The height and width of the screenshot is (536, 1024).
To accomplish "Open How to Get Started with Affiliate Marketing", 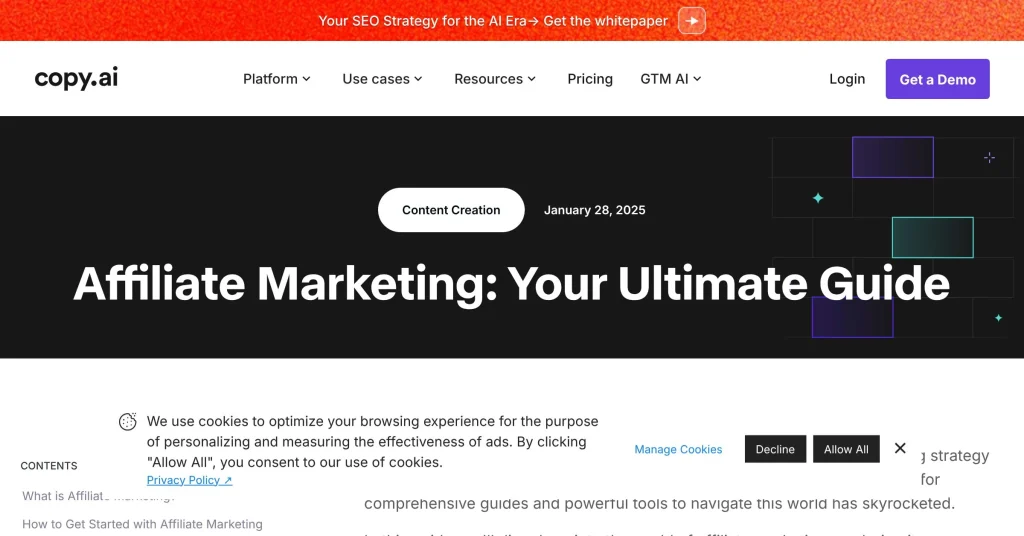I will click(142, 524).
